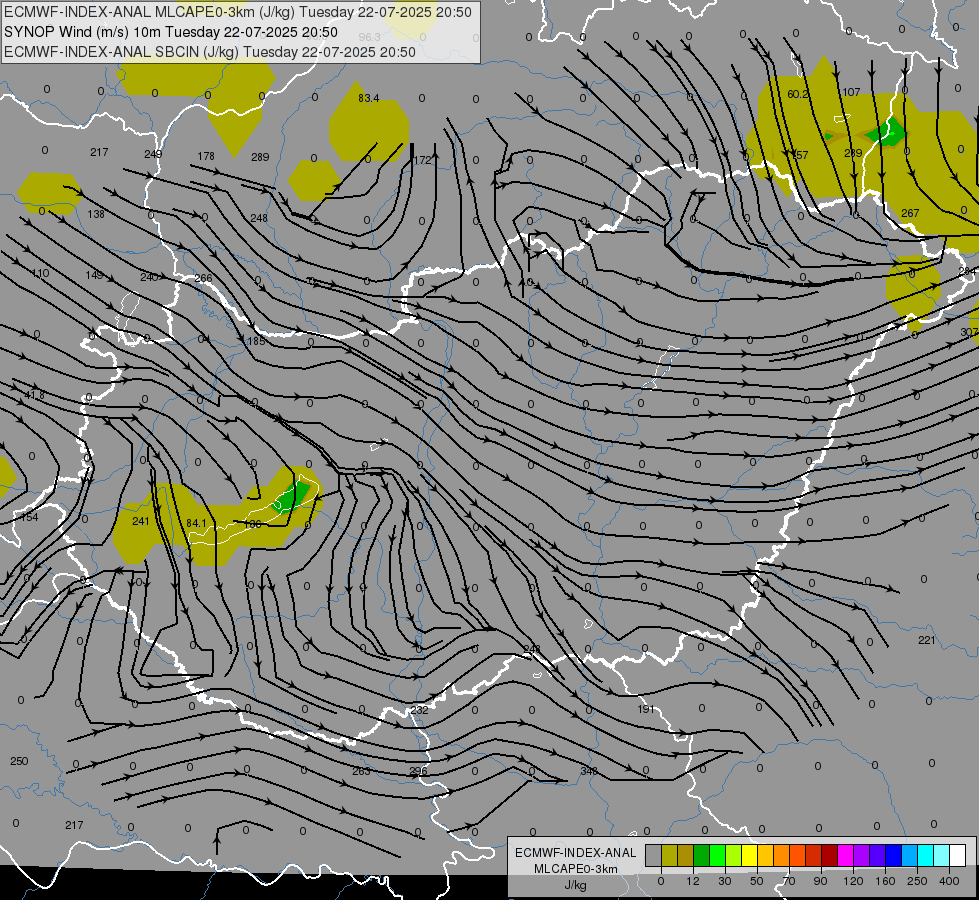Choose the bright cyan legend swatch
Screen dimensions: 979x900
click(x=926, y=855)
